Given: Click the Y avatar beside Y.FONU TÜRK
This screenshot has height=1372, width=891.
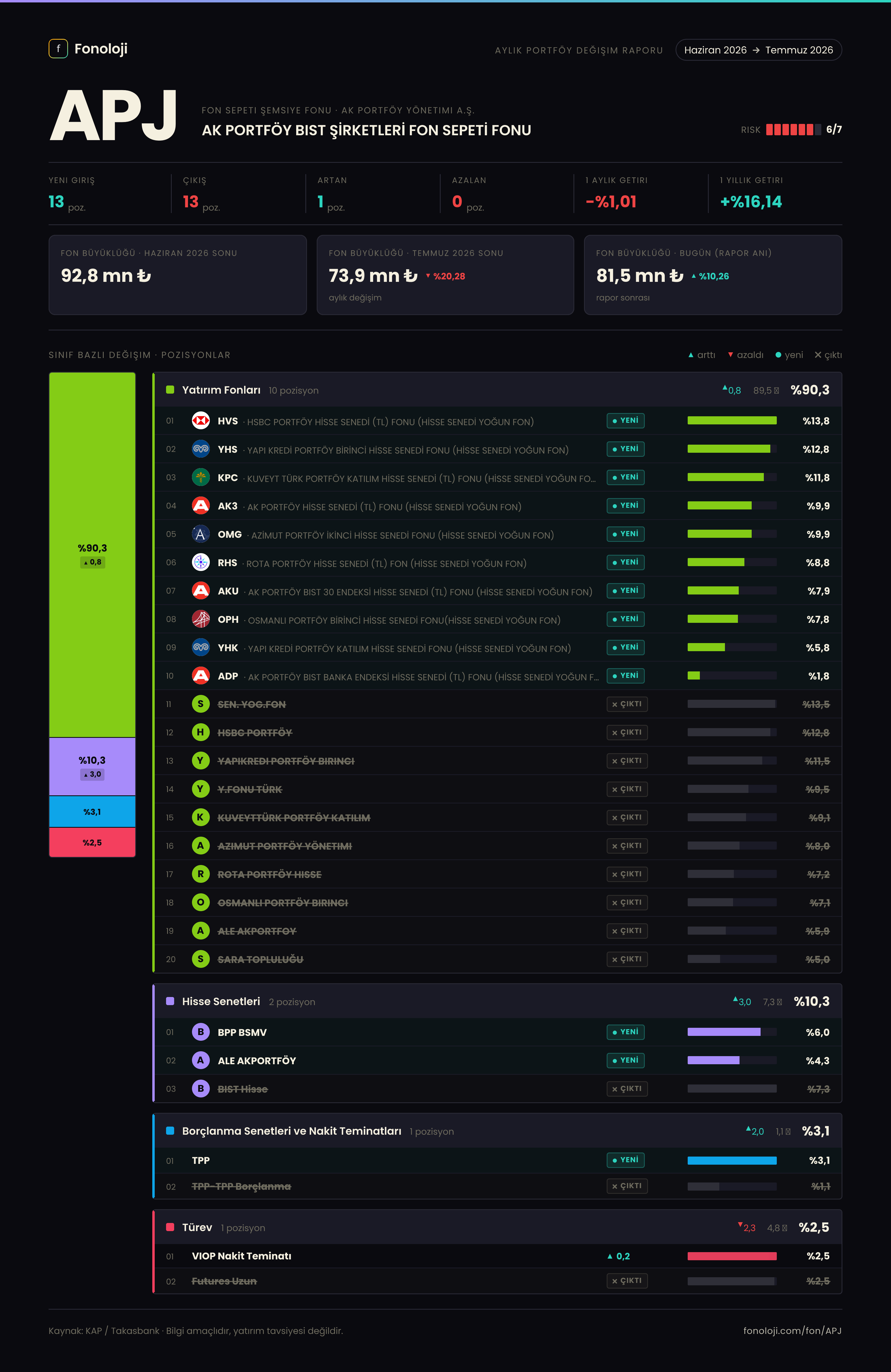Looking at the screenshot, I should tap(201, 789).
